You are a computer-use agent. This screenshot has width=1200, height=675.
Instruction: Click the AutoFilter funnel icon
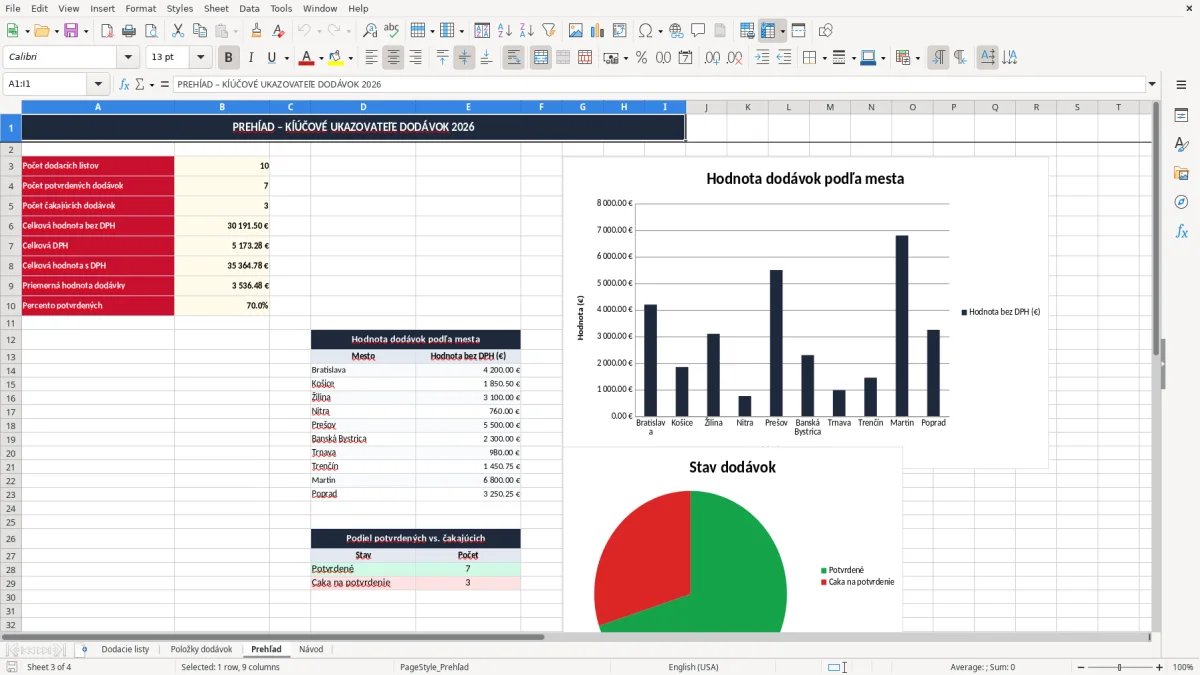(548, 31)
